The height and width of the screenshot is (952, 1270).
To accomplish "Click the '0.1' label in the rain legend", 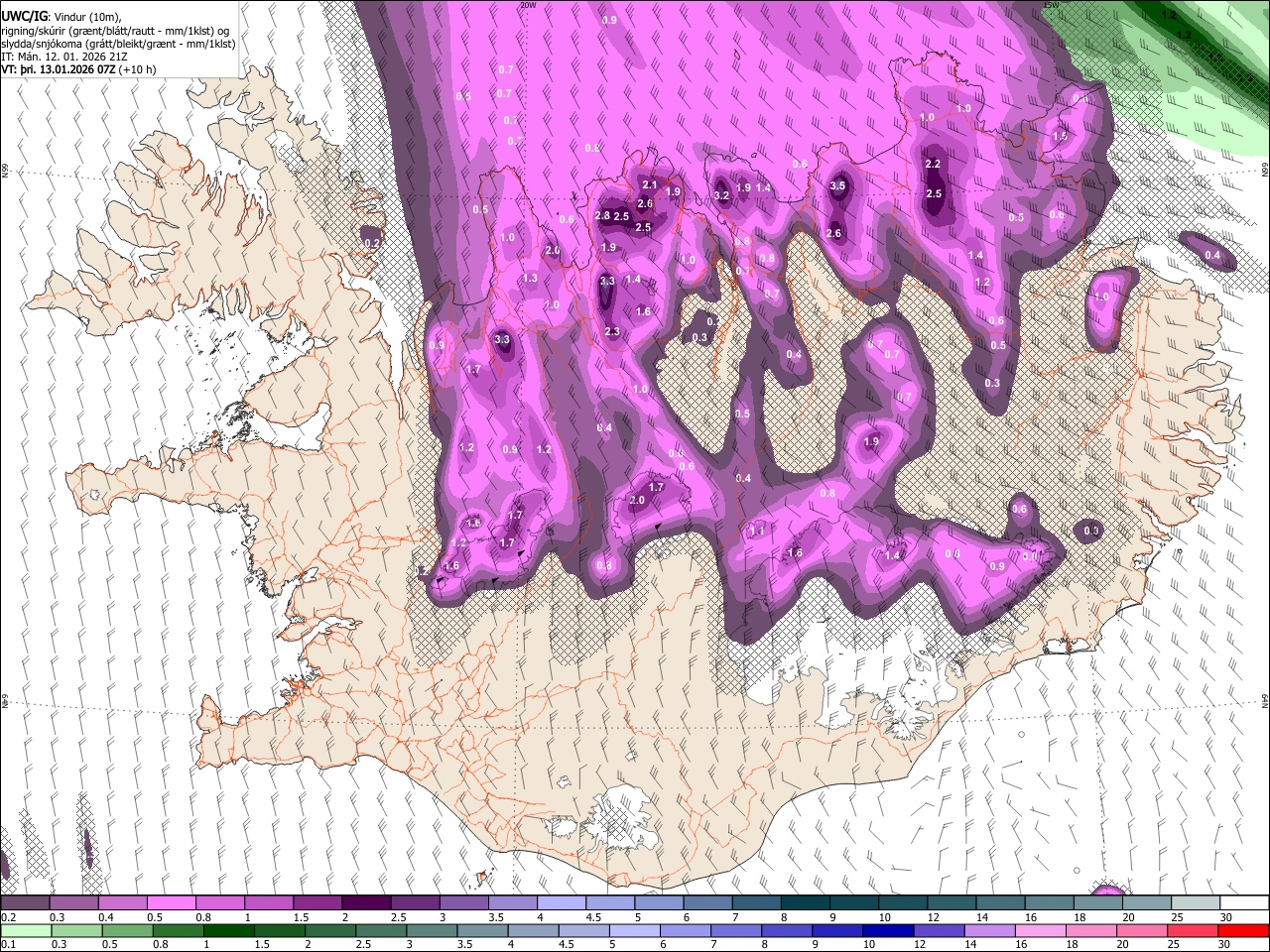I will (x=7, y=944).
